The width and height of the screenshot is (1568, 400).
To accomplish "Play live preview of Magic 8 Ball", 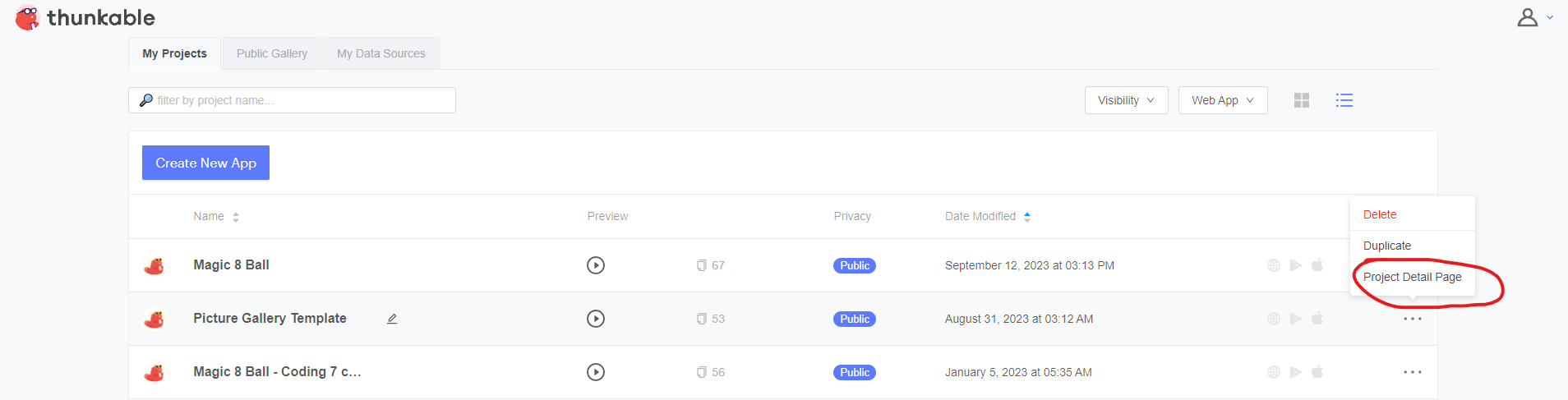I will 596,265.
